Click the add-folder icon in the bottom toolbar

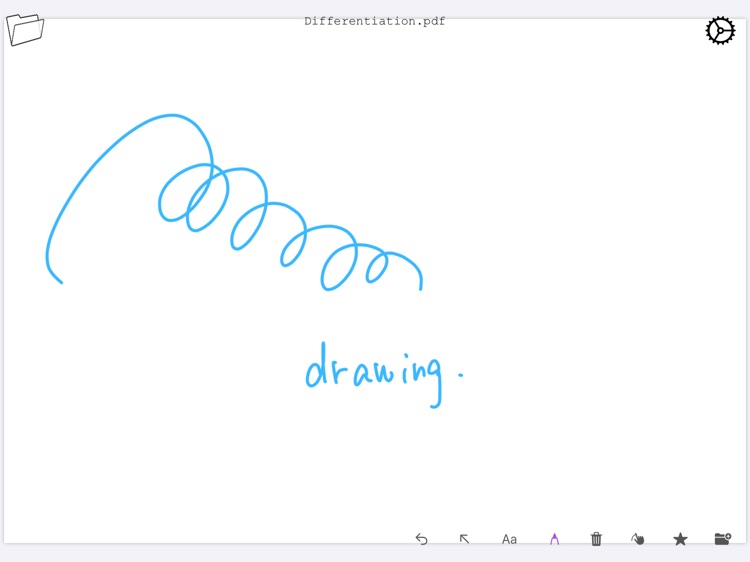click(722, 539)
